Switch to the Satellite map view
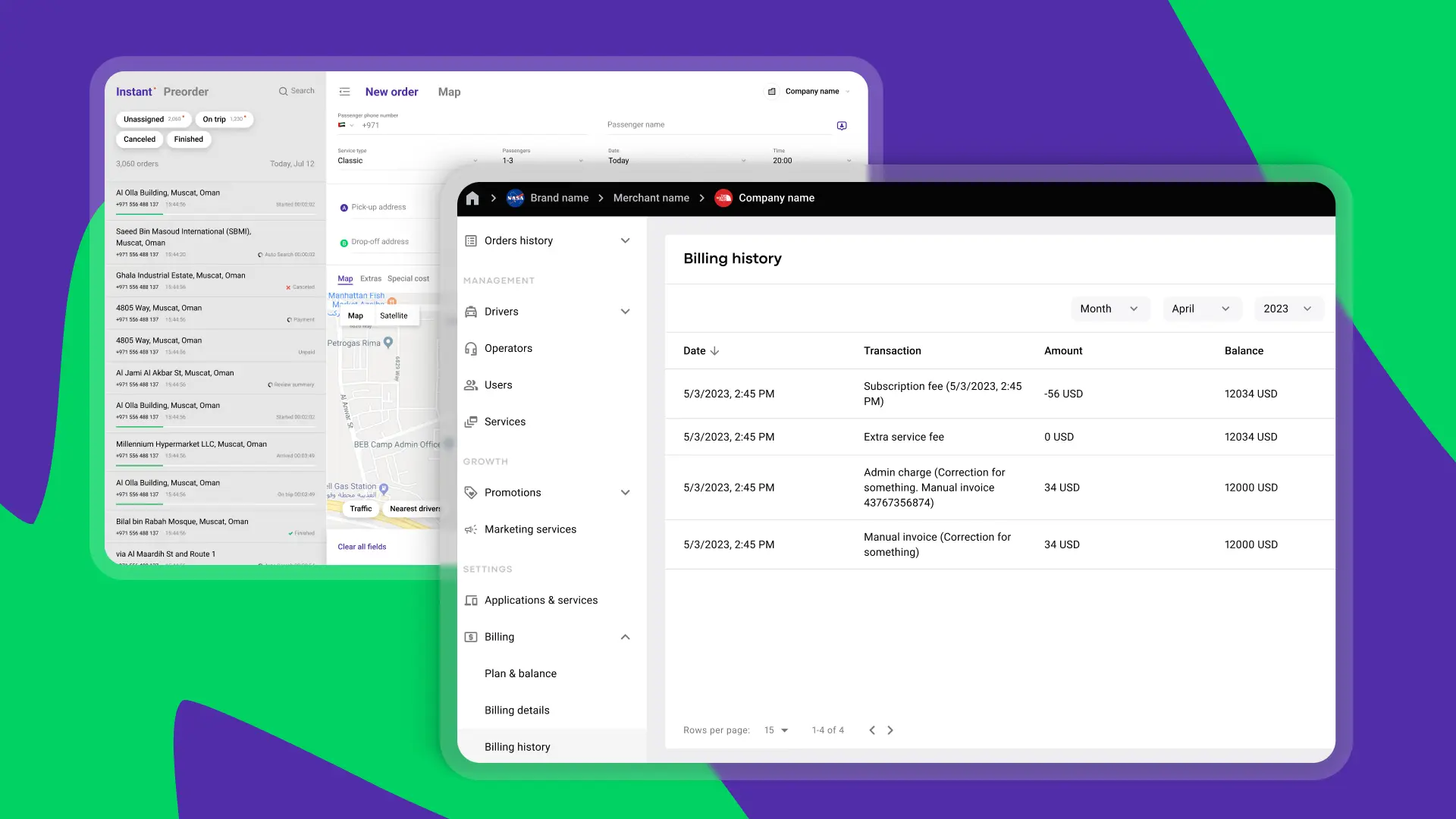The height and width of the screenshot is (819, 1456). [394, 315]
